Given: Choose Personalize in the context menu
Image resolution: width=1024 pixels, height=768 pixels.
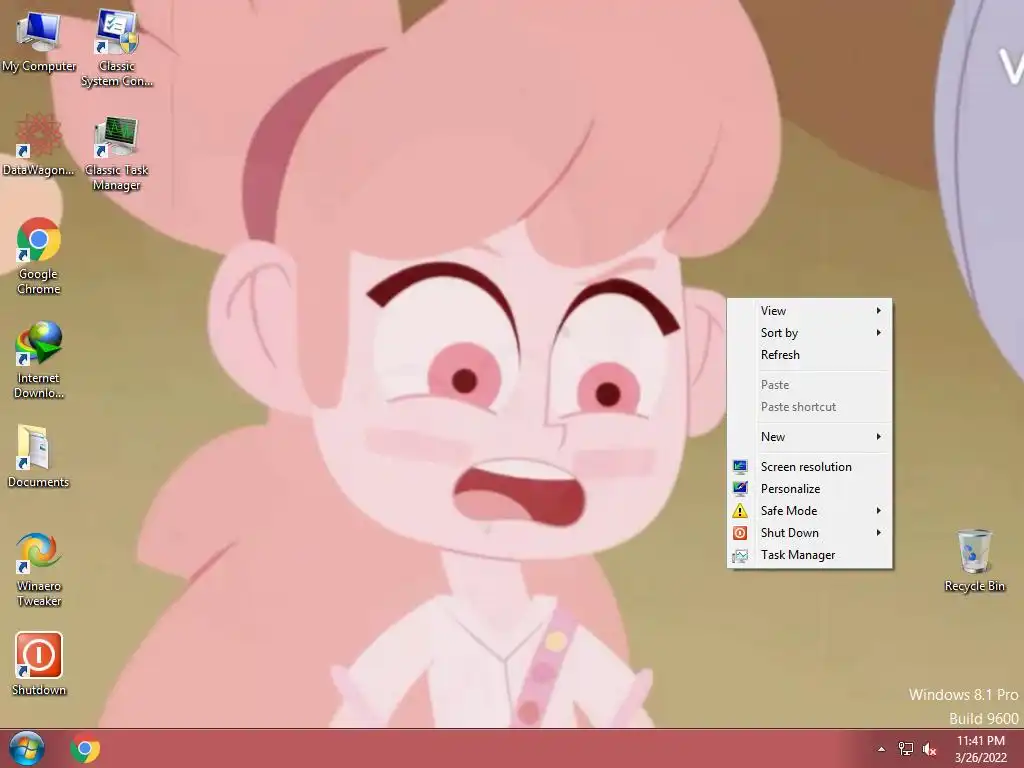Looking at the screenshot, I should [810, 489].
